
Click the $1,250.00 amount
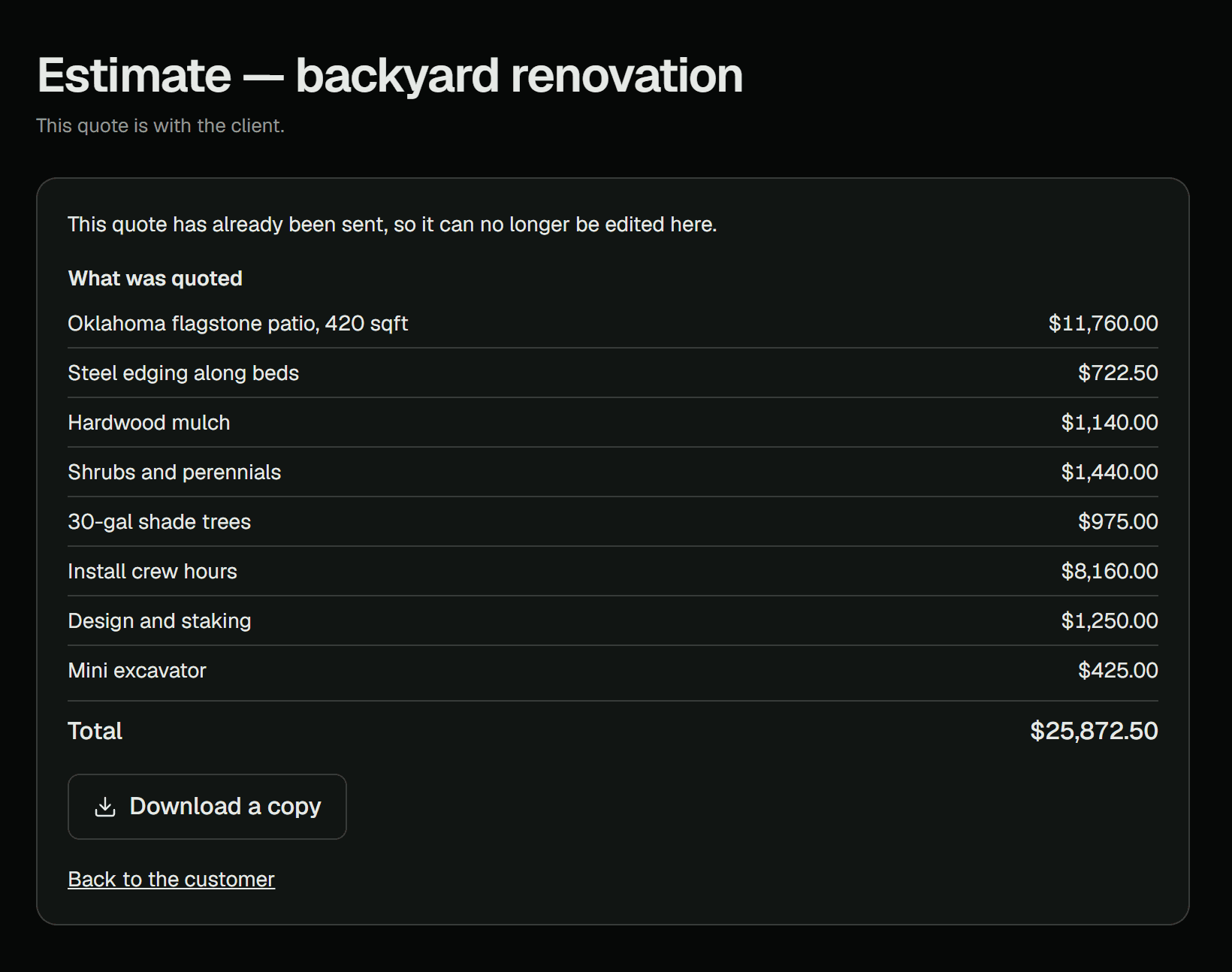coord(1110,621)
